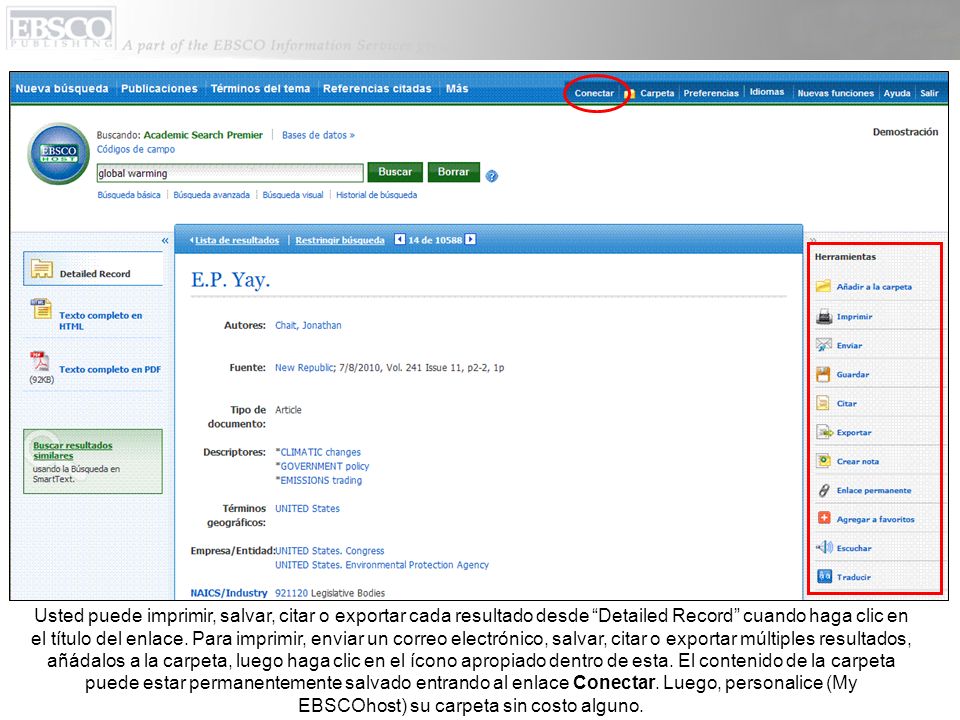Open Más menu in navigation bar
The height and width of the screenshot is (720, 960).
point(457,89)
